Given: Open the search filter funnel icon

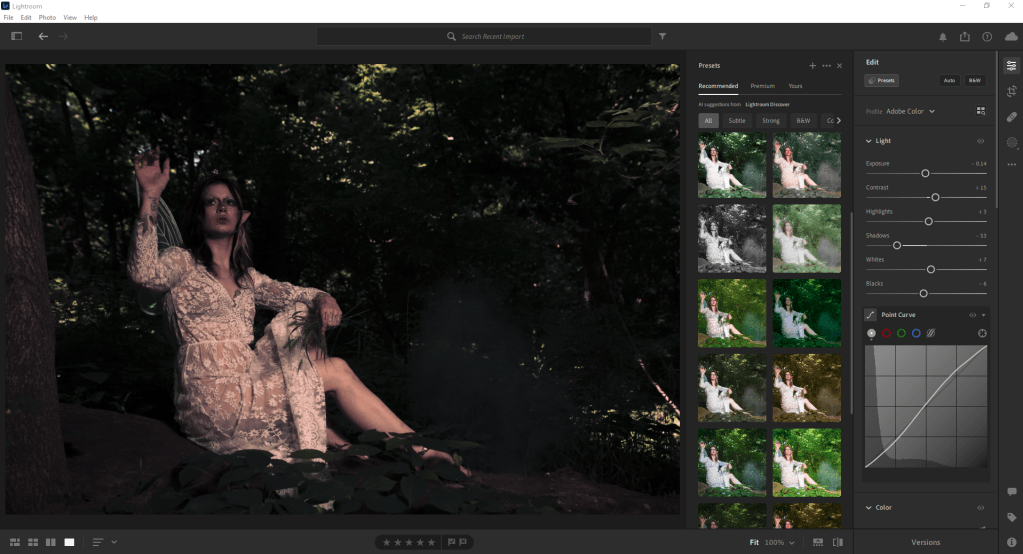Looking at the screenshot, I should (x=663, y=36).
